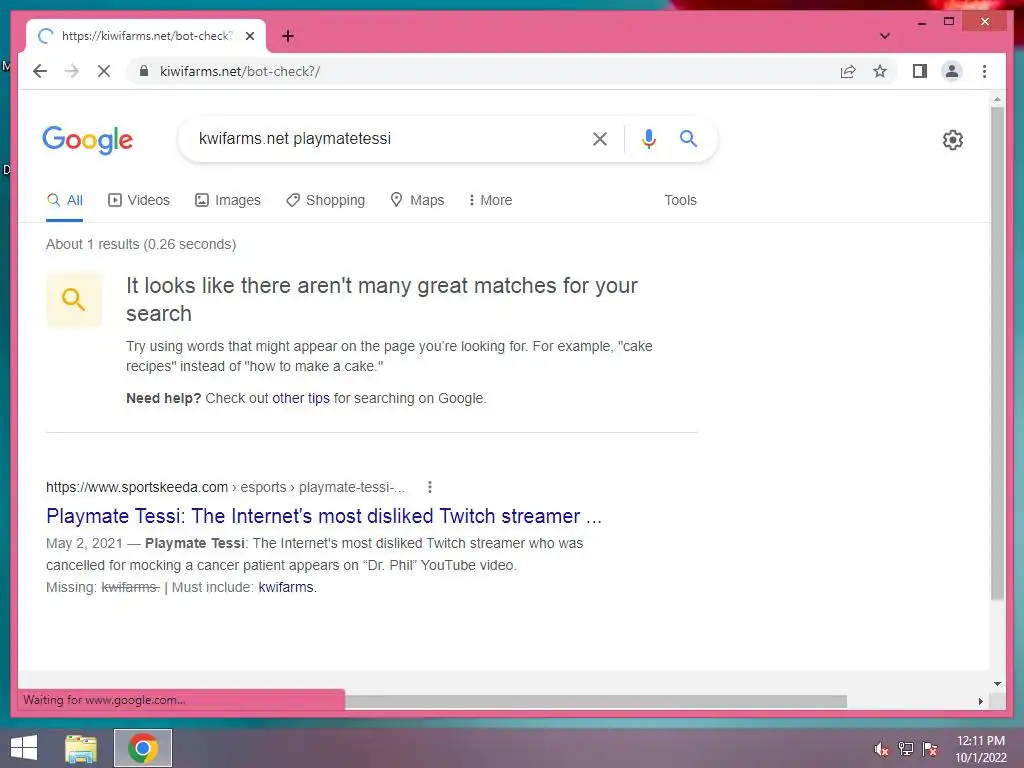Switch to Maps results tab
The height and width of the screenshot is (768, 1024).
417,200
